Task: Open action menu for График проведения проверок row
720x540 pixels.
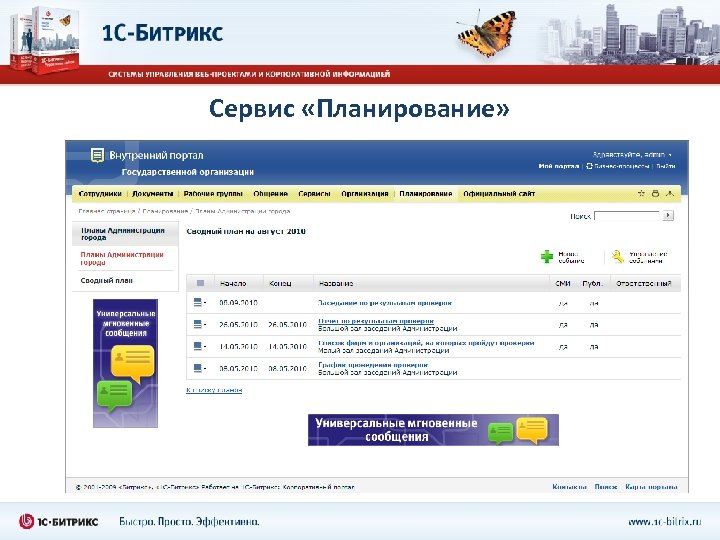Action: pyautogui.click(x=199, y=368)
